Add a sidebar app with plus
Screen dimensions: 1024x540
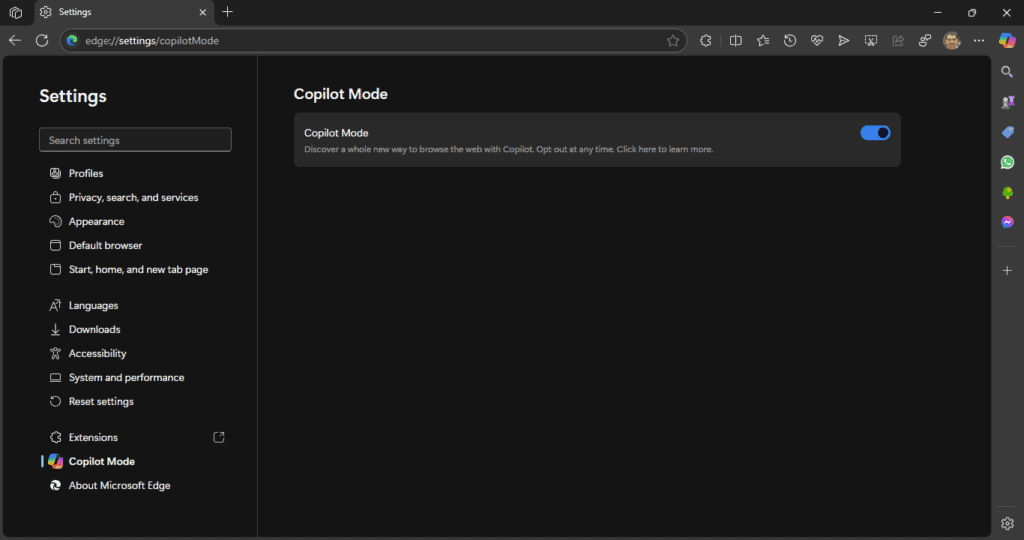[1007, 270]
